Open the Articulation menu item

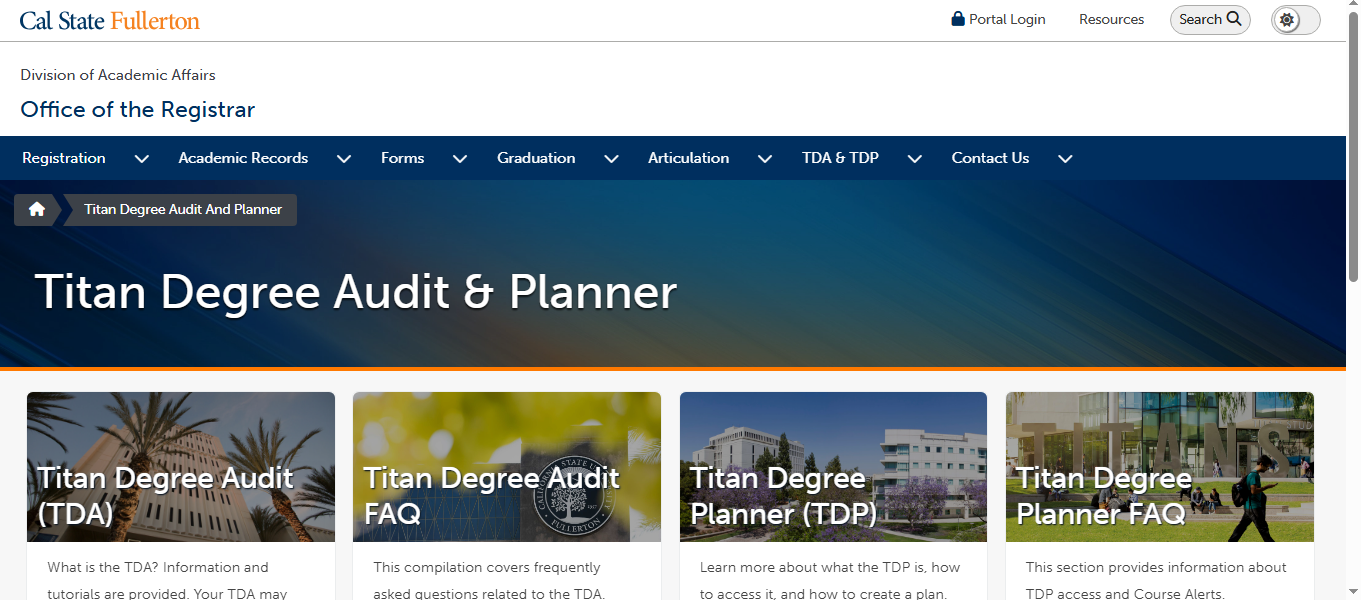point(688,158)
